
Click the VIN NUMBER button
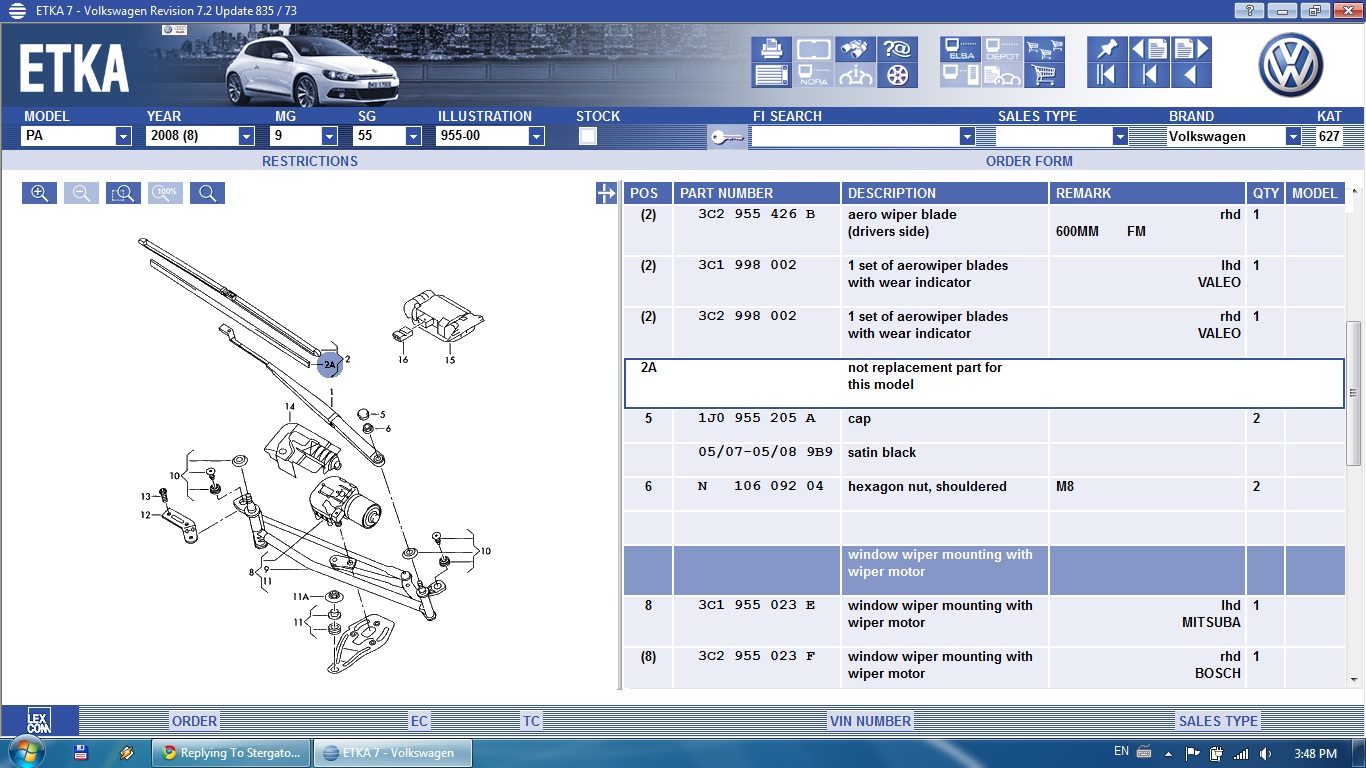870,721
